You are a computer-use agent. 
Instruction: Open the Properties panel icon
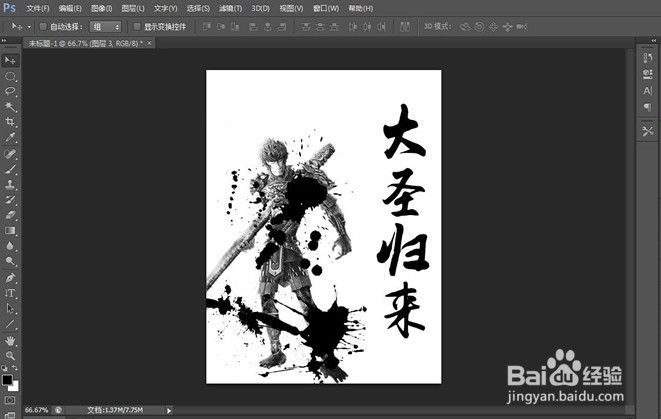(648, 74)
